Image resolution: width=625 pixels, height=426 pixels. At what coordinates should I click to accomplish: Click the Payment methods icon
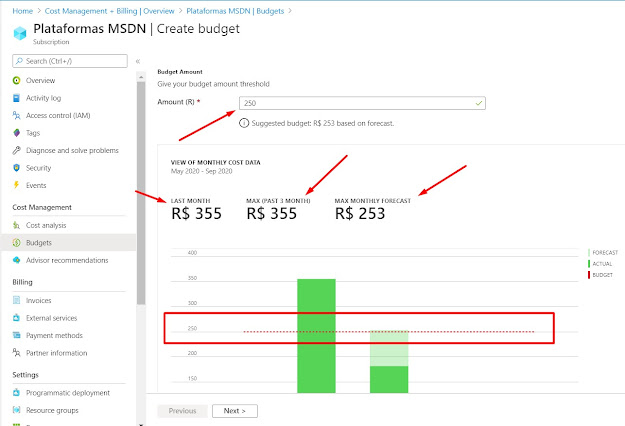pos(16,336)
